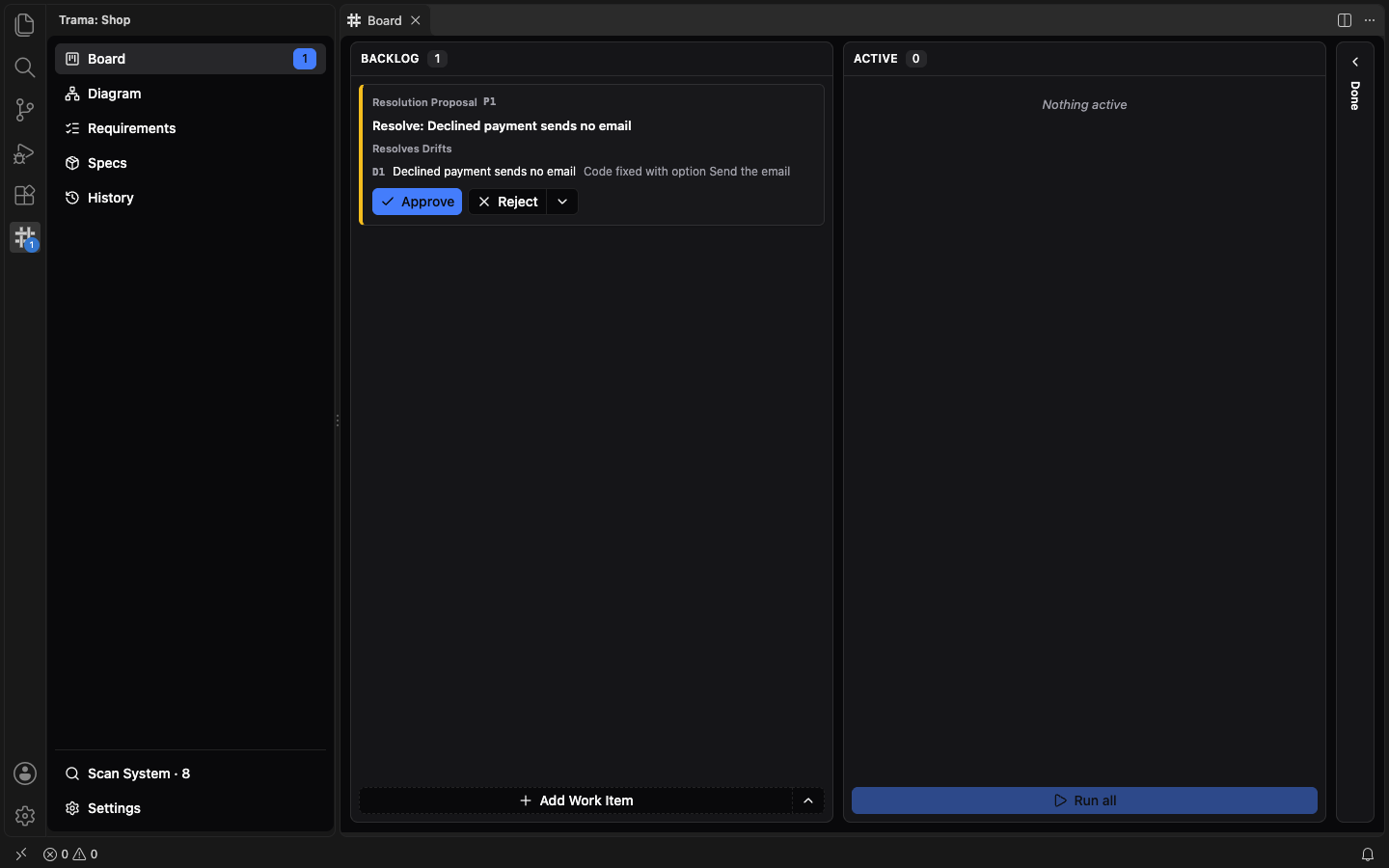Open Run and Debug view
The image size is (1389, 868).
click(25, 152)
